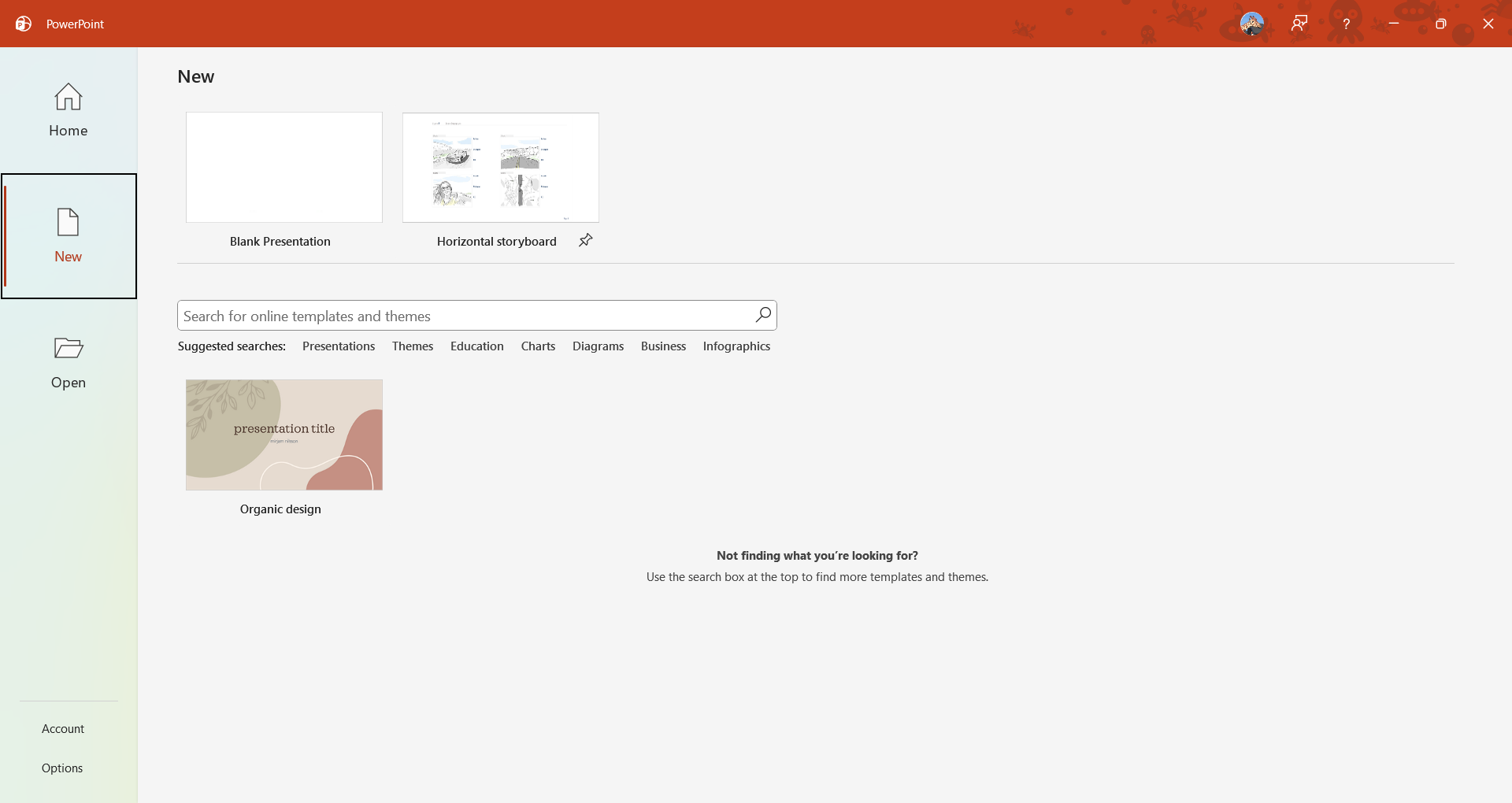1512x803 pixels.
Task: Click the sign-in people icon in title bar
Action: pos(1299,24)
